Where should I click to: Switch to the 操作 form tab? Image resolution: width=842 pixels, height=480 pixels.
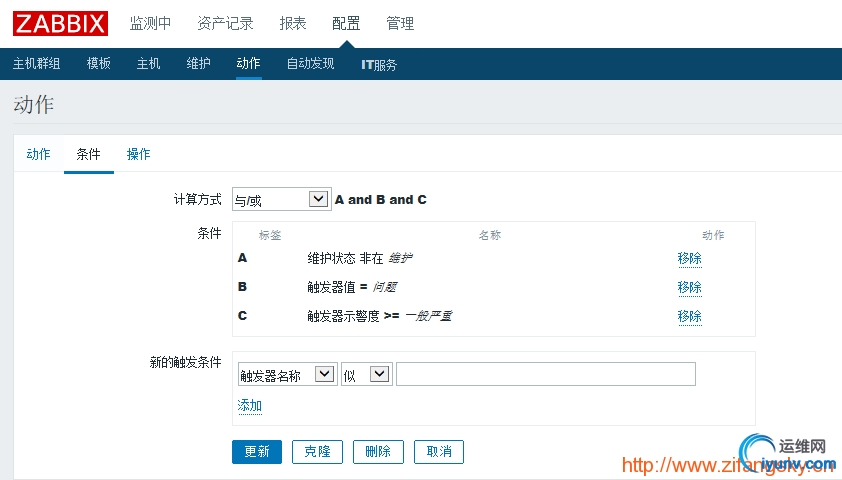139,154
